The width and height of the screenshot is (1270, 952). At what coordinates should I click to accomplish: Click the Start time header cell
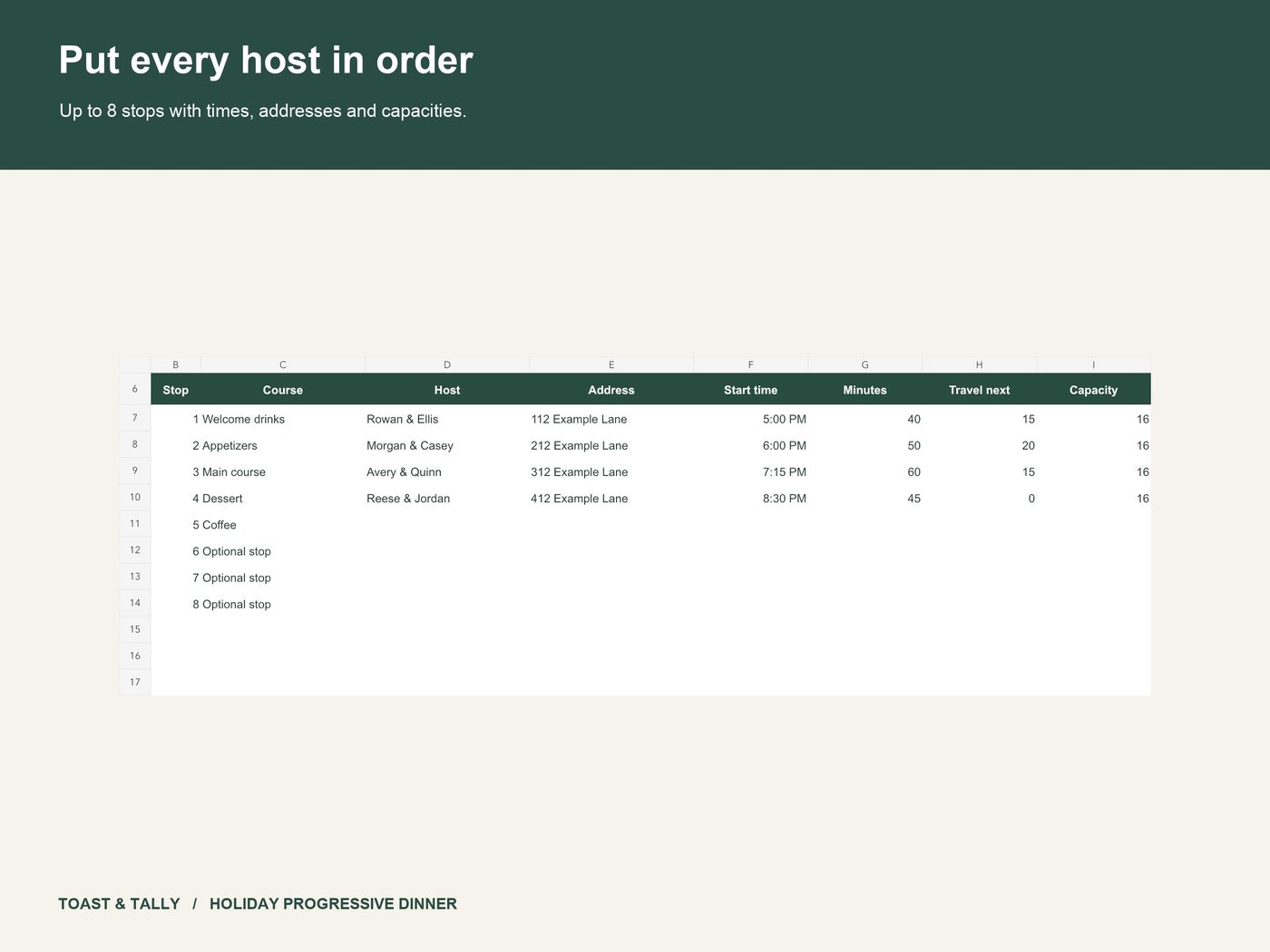pos(751,390)
